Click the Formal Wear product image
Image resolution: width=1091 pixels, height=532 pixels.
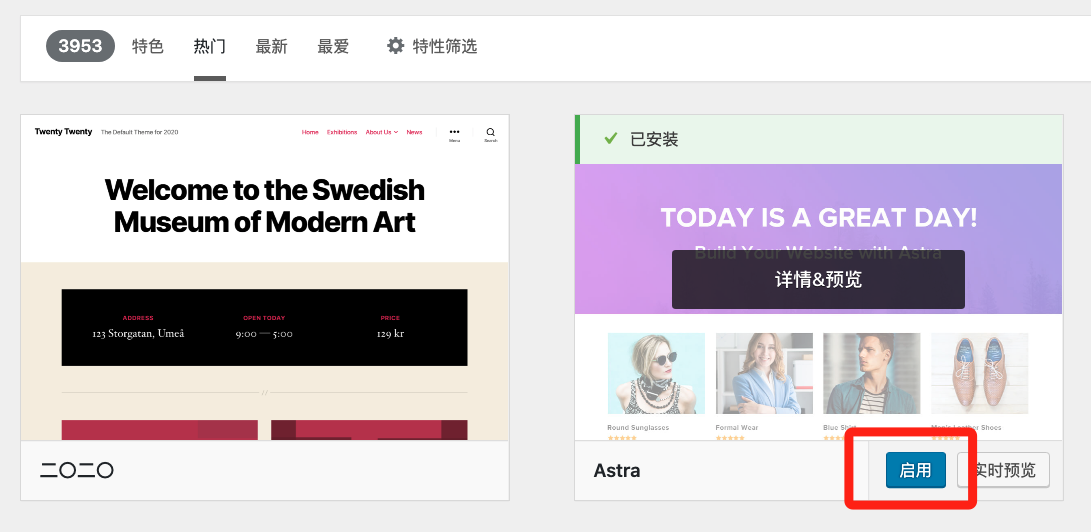pyautogui.click(x=764, y=373)
